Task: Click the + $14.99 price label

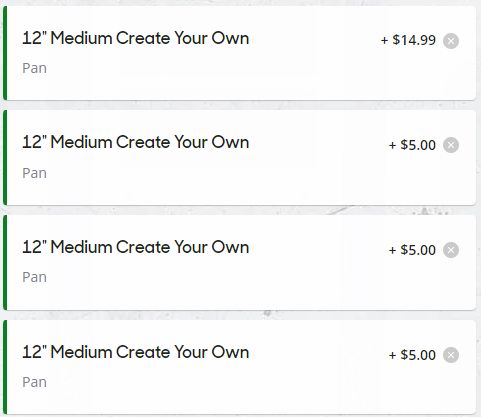Action: coord(408,40)
